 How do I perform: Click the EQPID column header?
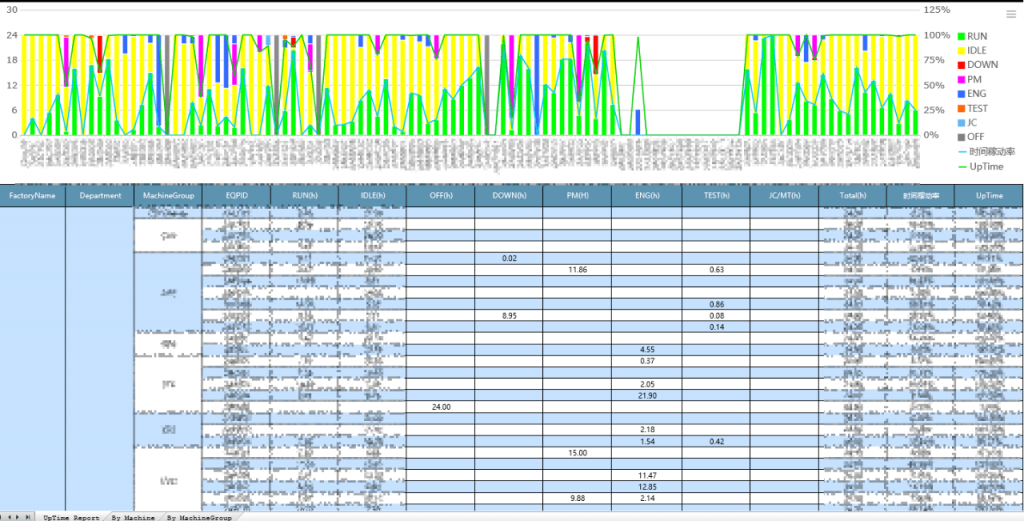click(x=236, y=195)
